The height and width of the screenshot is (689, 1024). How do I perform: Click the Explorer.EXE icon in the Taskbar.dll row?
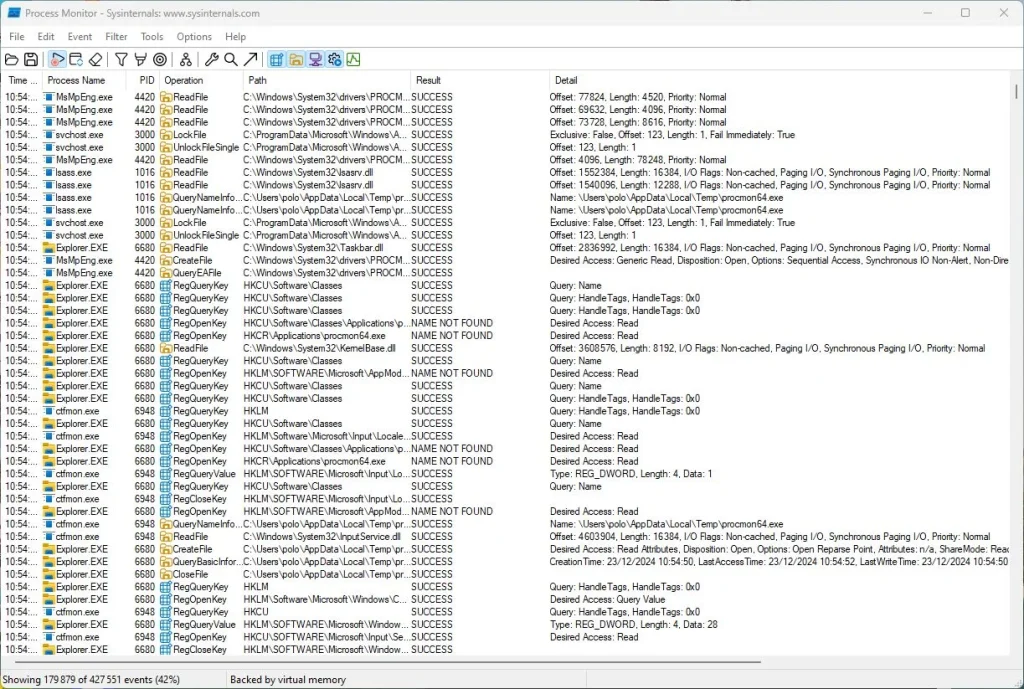[48, 248]
